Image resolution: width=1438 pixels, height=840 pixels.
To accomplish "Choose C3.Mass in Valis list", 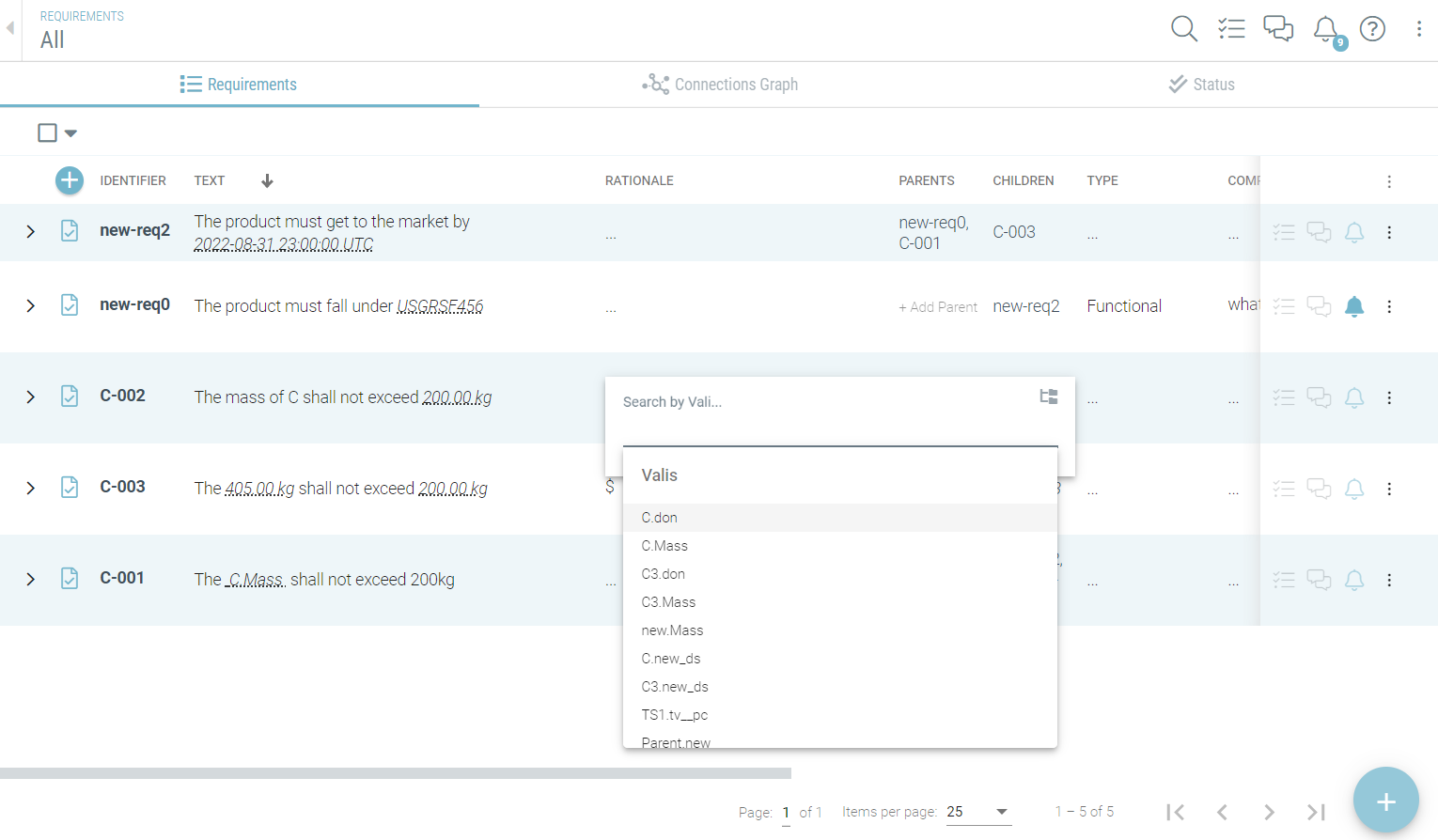I will (x=840, y=602).
